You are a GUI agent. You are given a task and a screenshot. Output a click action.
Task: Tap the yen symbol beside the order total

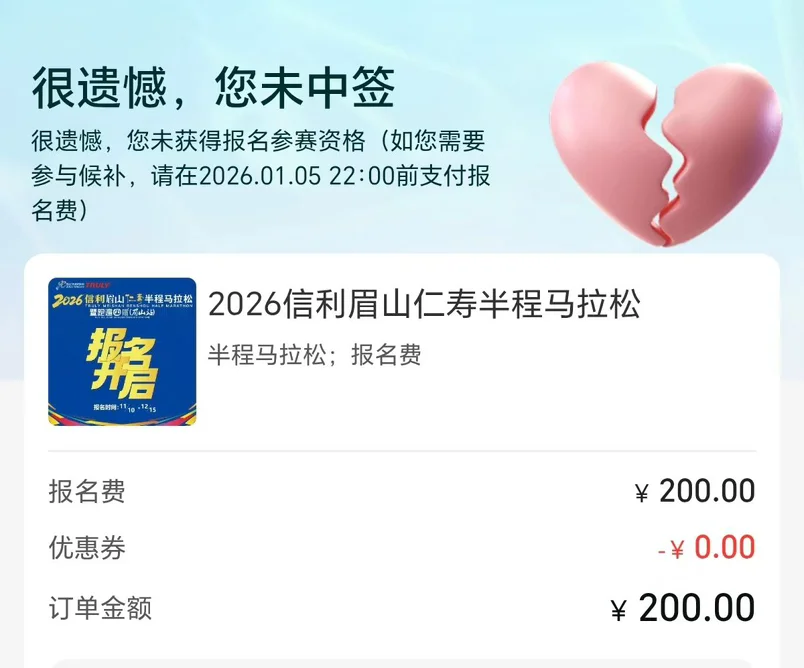tap(619, 610)
